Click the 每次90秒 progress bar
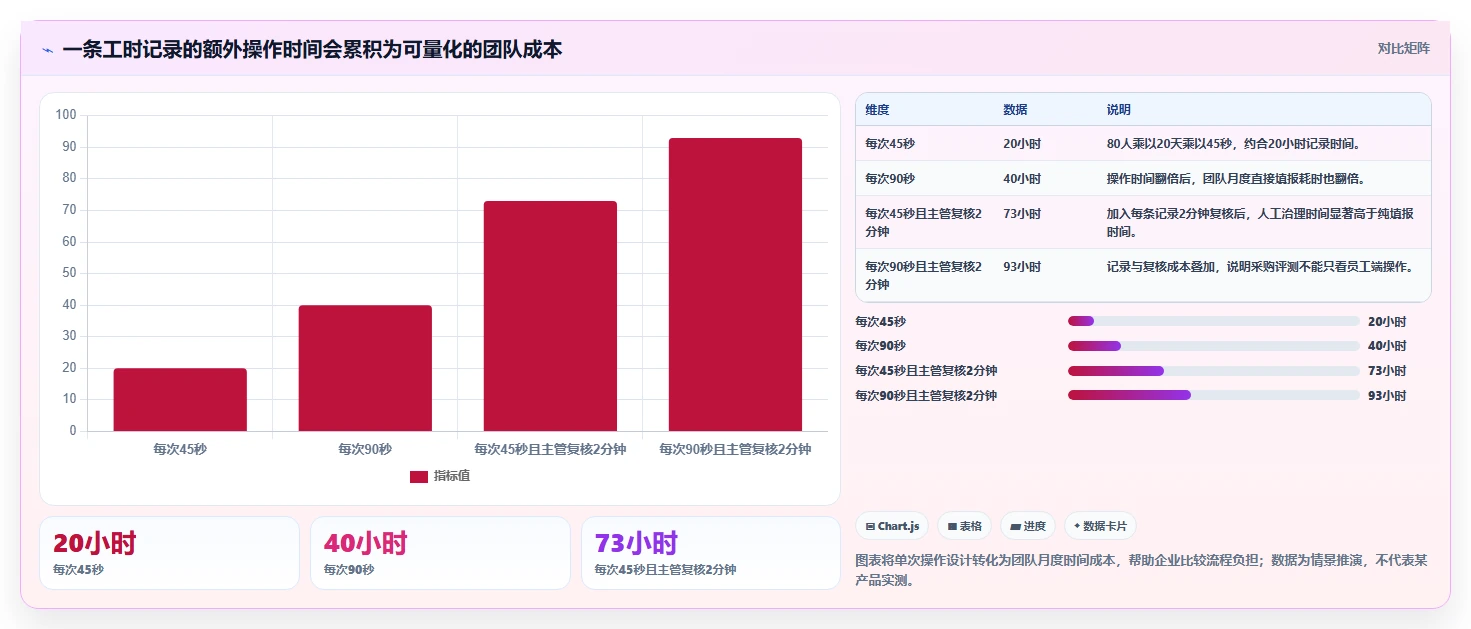1471x629 pixels. [x=1214, y=346]
